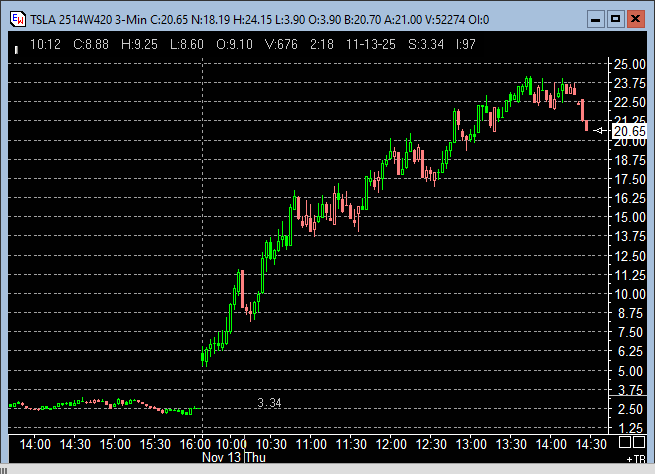
Task: Click the 3.34 settlement label on chart
Action: 269,403
